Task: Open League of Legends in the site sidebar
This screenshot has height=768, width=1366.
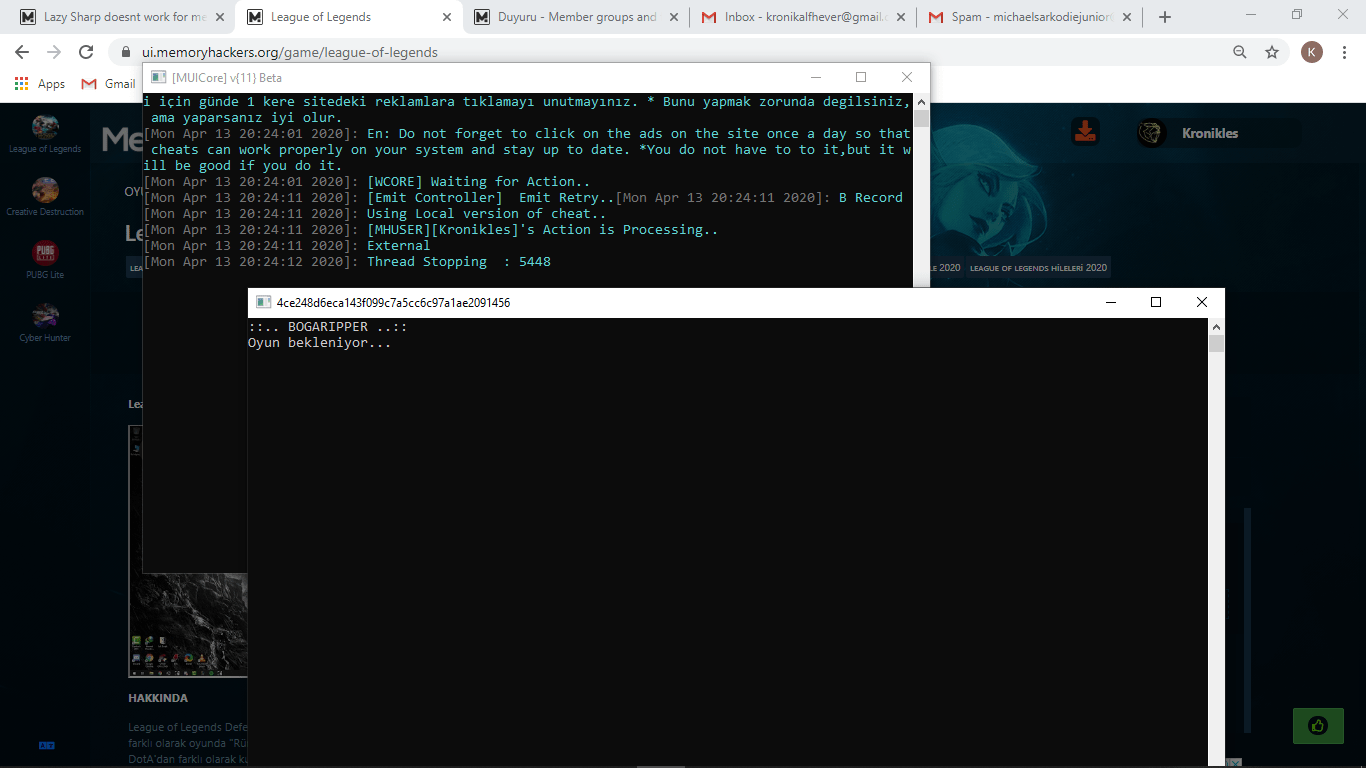Action: click(45, 134)
